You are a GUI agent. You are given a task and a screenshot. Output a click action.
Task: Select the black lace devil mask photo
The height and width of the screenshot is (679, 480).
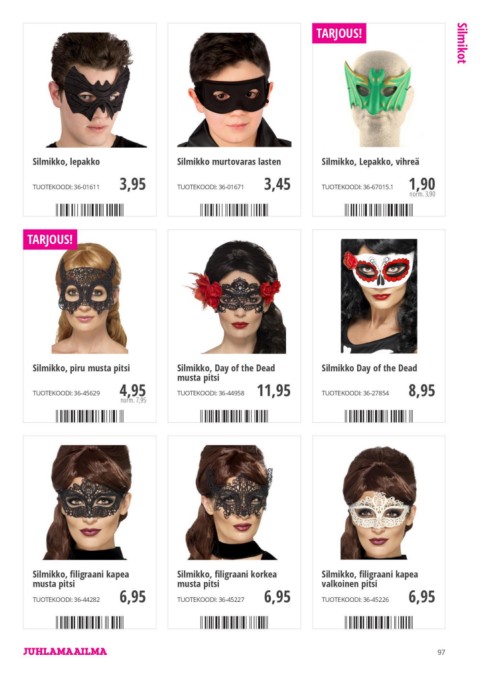coord(89,298)
